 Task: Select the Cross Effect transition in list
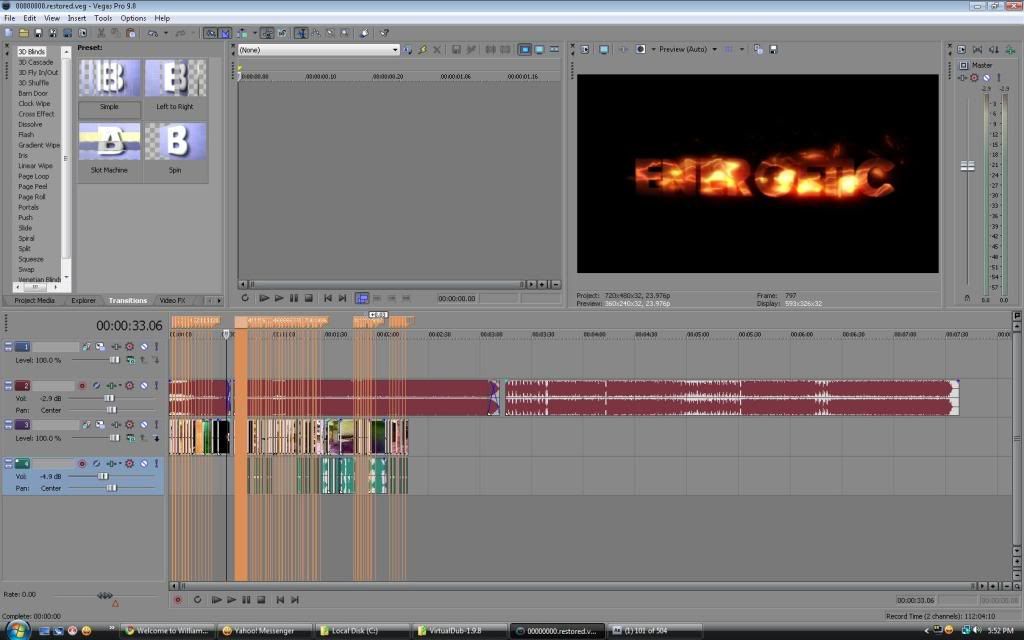[36, 114]
